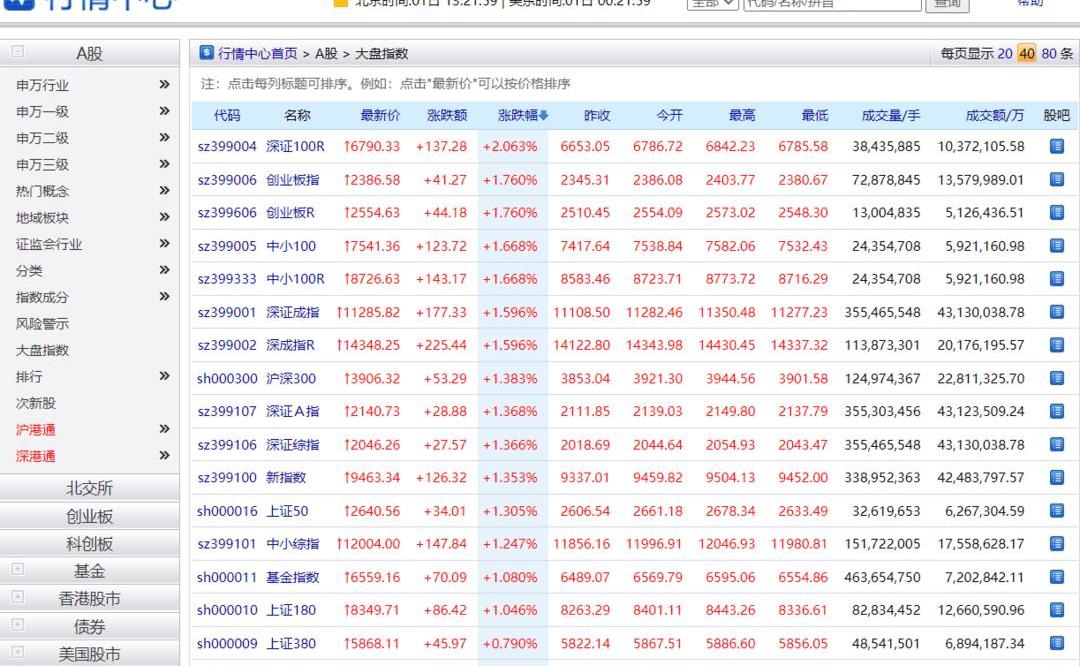Open stock forum icon for 深成指R row
Screen dimensions: 1080x666
point(1057,344)
